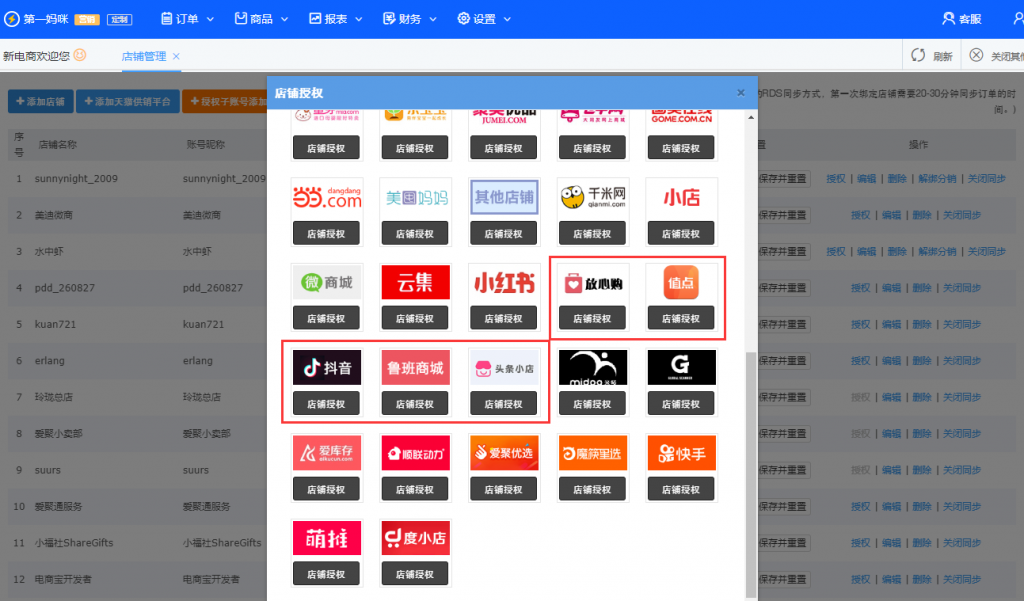
Task: Click 保存并重置 button in 水中虾 row
Action: pos(783,252)
